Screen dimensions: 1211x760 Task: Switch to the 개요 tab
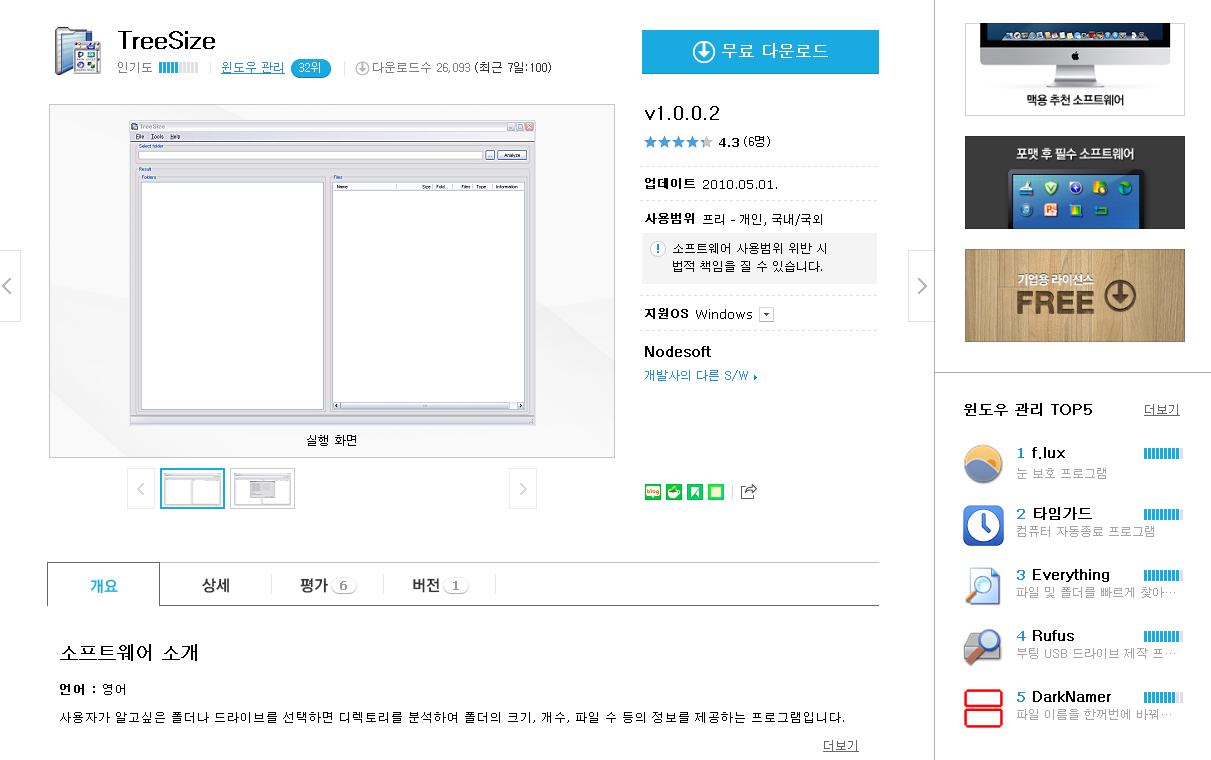(104, 585)
